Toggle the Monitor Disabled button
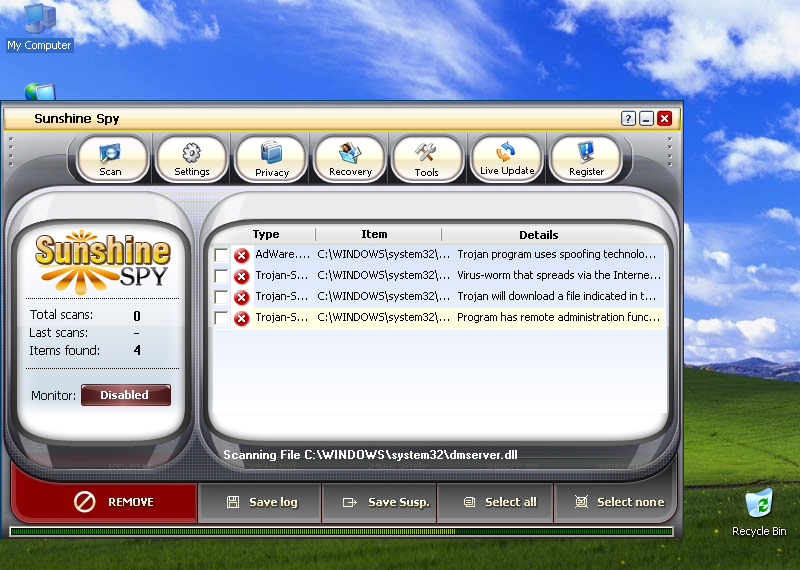Image resolution: width=800 pixels, height=570 pixels. pos(126,395)
